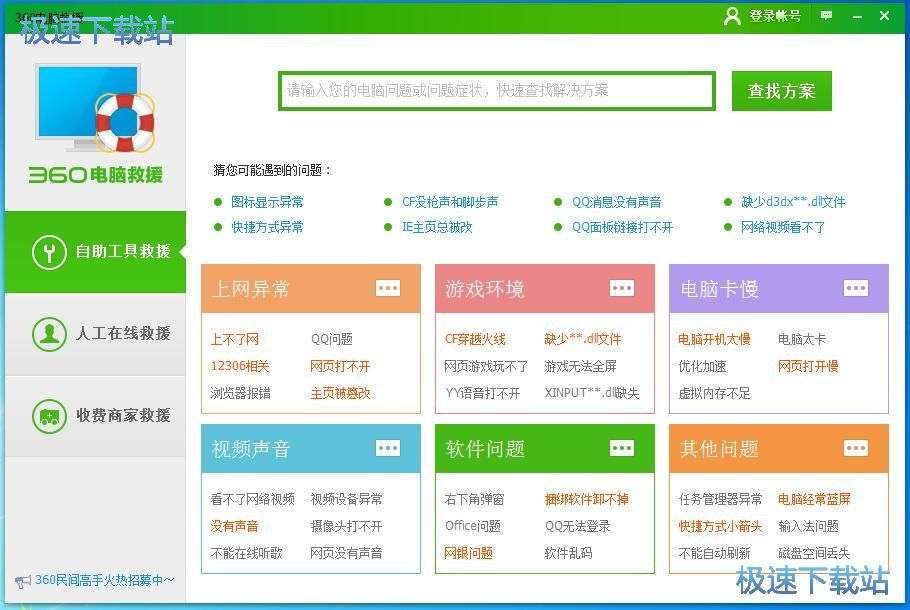Open the 缺少d3dx**.dll文件 suggestion
The width and height of the screenshot is (910, 610).
pyautogui.click(x=793, y=202)
